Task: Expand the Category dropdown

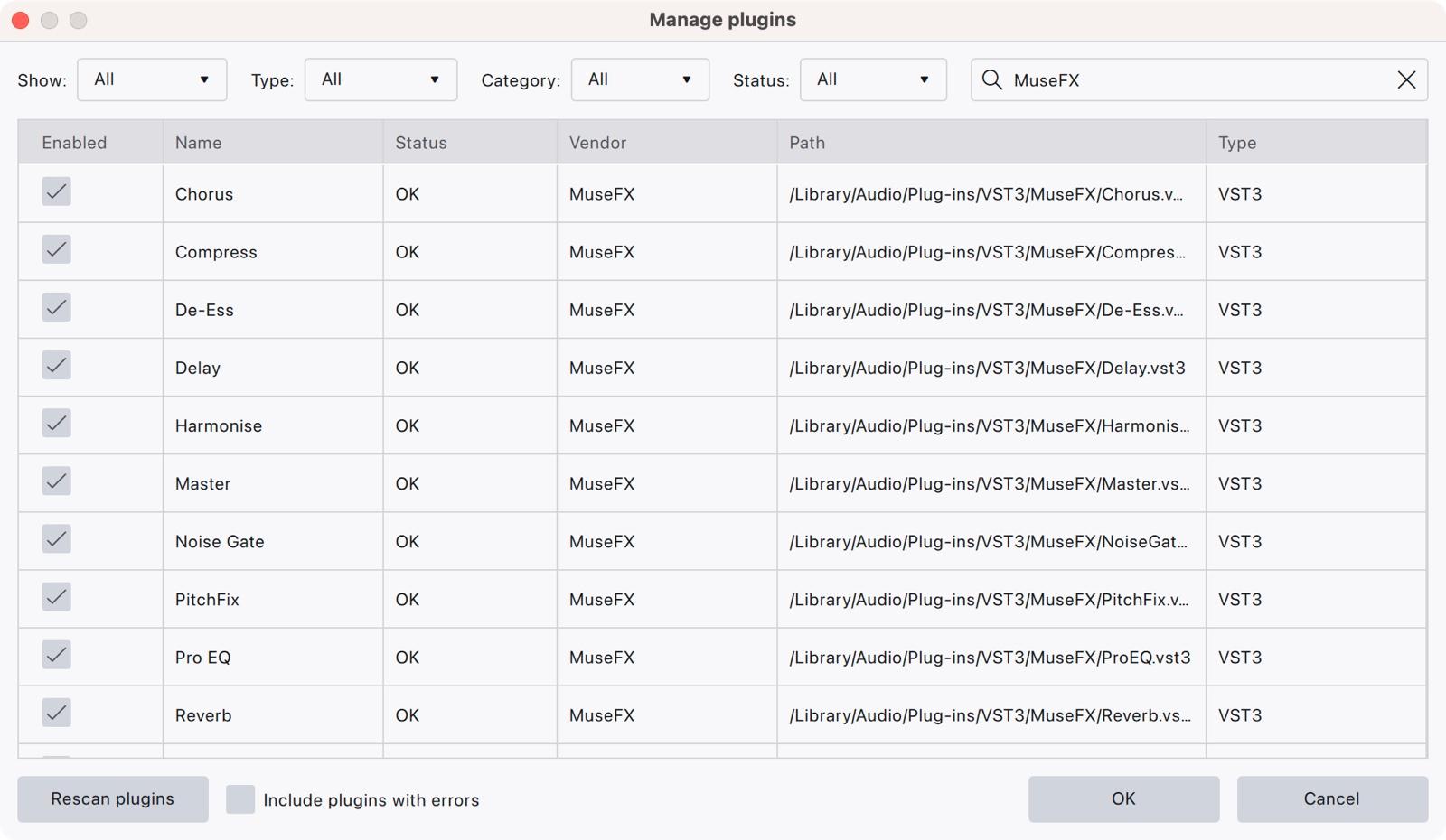Action: coord(640,79)
